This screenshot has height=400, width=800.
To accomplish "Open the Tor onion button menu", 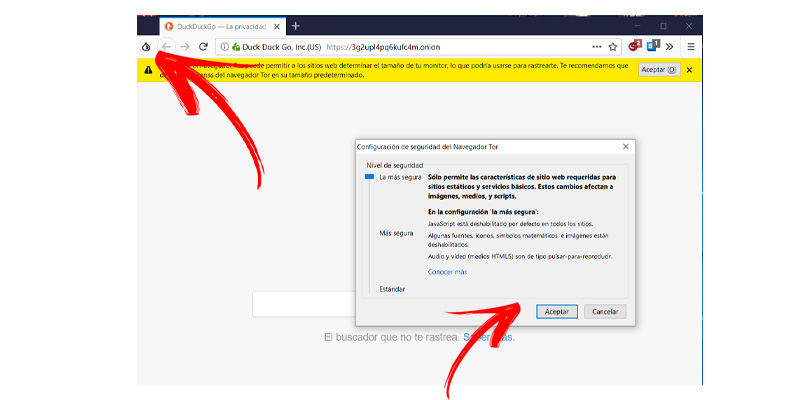I will [x=146, y=47].
